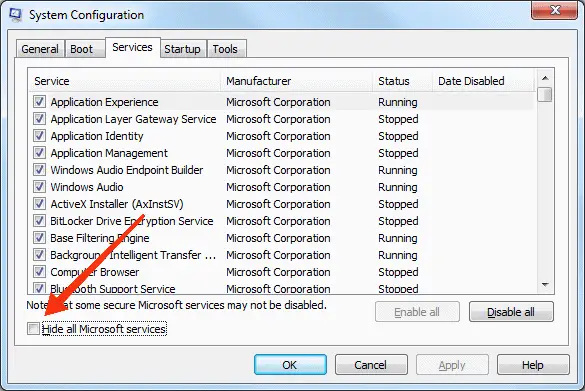Select the Application Experience row name
The width and height of the screenshot is (585, 391).
pos(104,102)
